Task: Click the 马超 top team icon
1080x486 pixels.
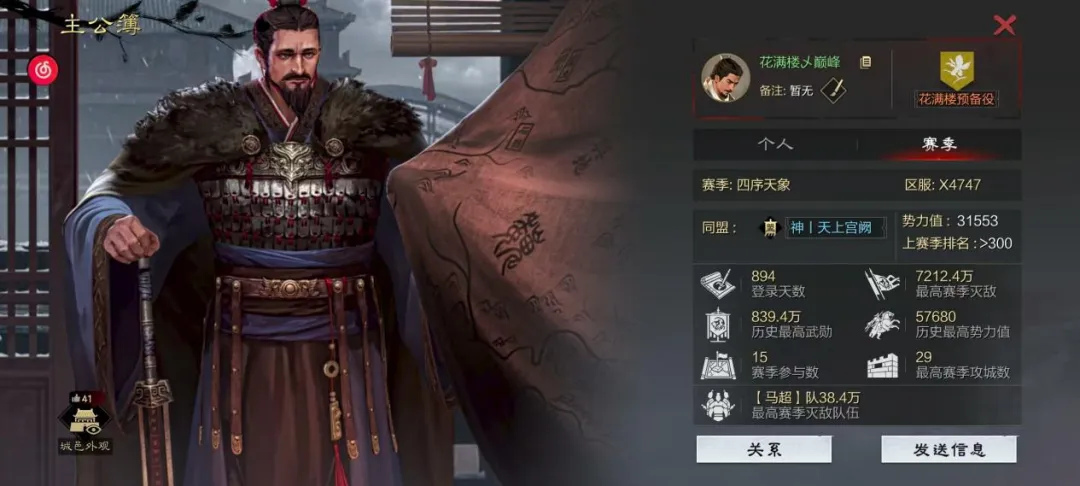Action: 718,405
